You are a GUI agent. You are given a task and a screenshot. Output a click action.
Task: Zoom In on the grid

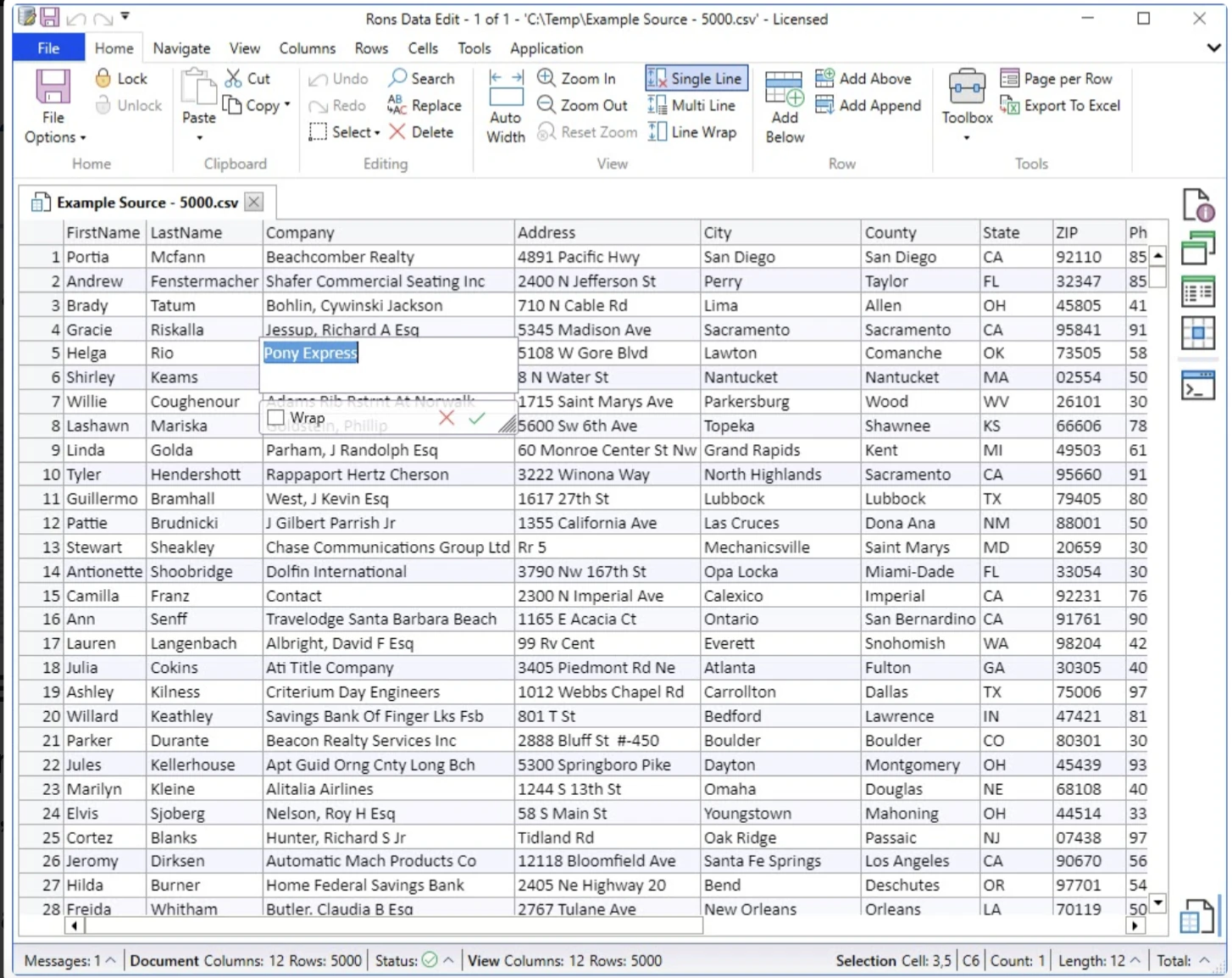577,78
